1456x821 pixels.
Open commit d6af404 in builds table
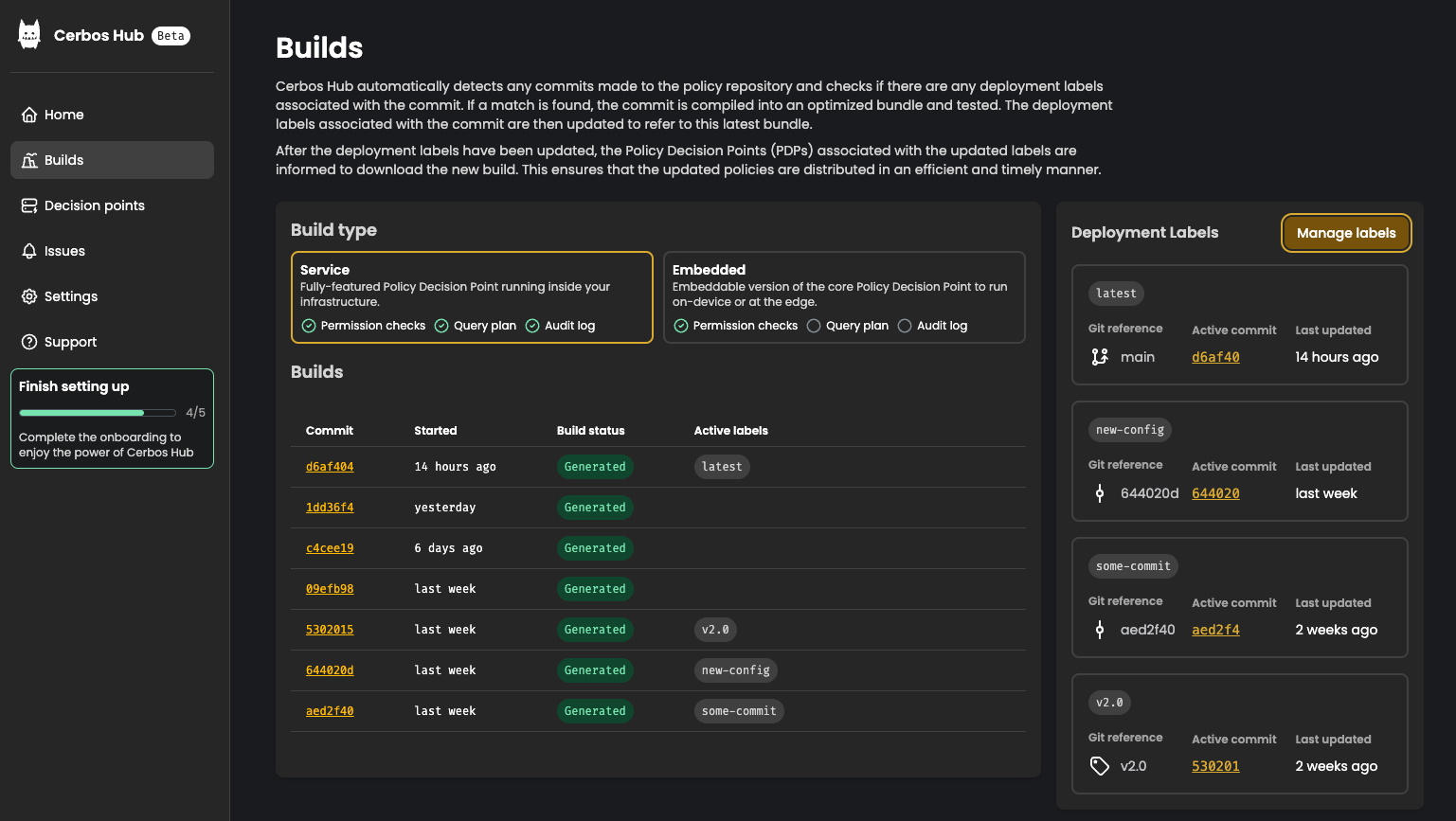coord(330,467)
